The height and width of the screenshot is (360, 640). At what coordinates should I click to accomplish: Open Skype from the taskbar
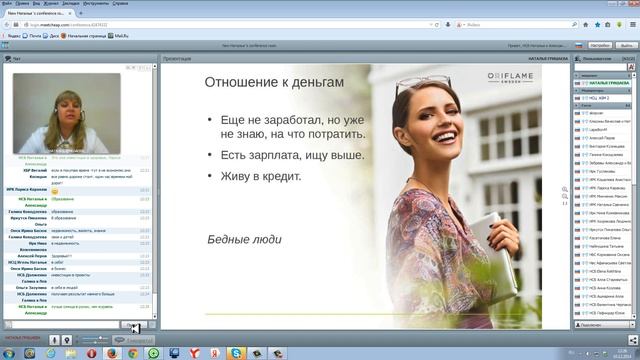(x=236, y=353)
